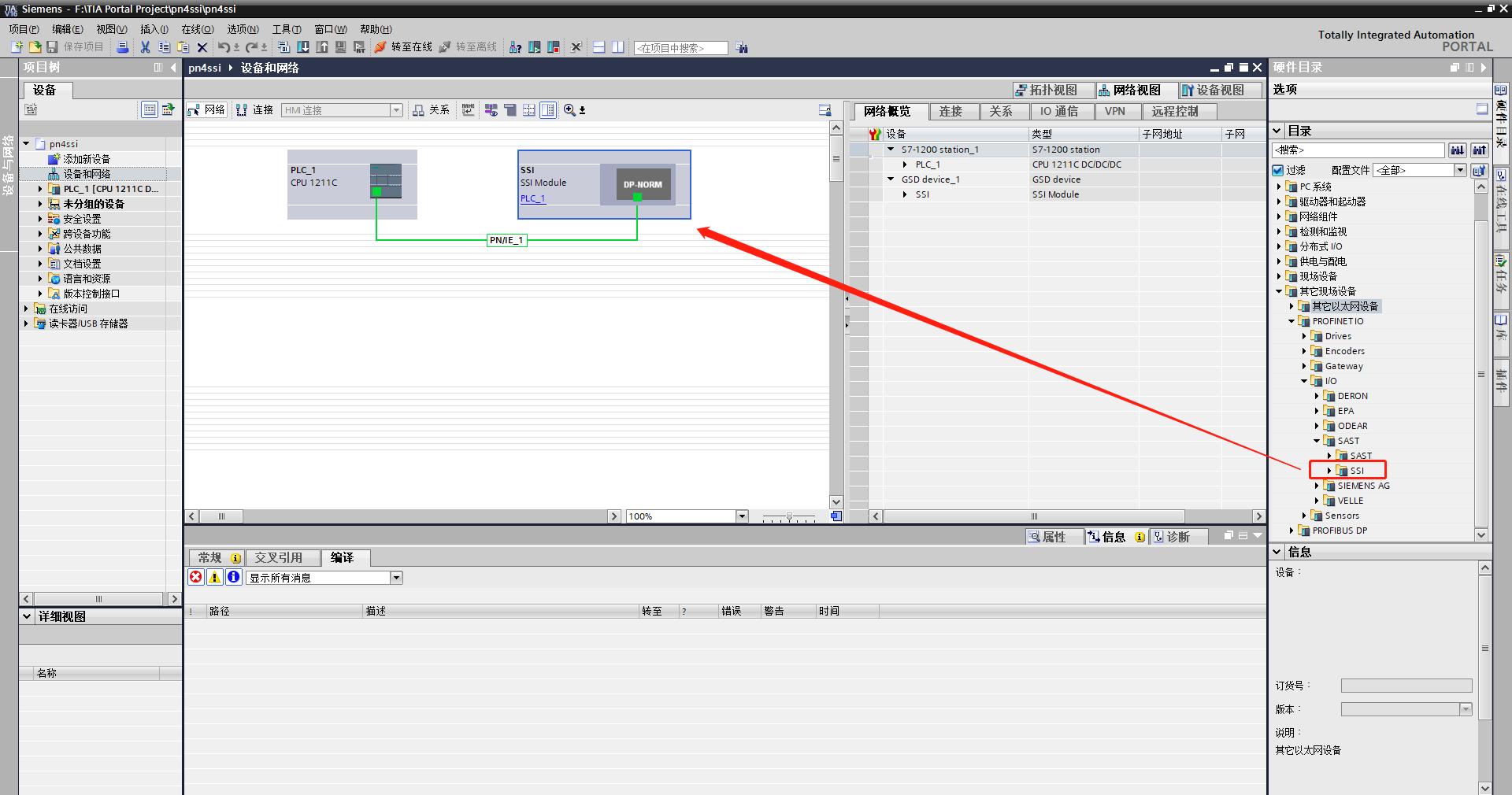
Task: Click the copy icon in main toolbar
Action: pyautogui.click(x=164, y=47)
